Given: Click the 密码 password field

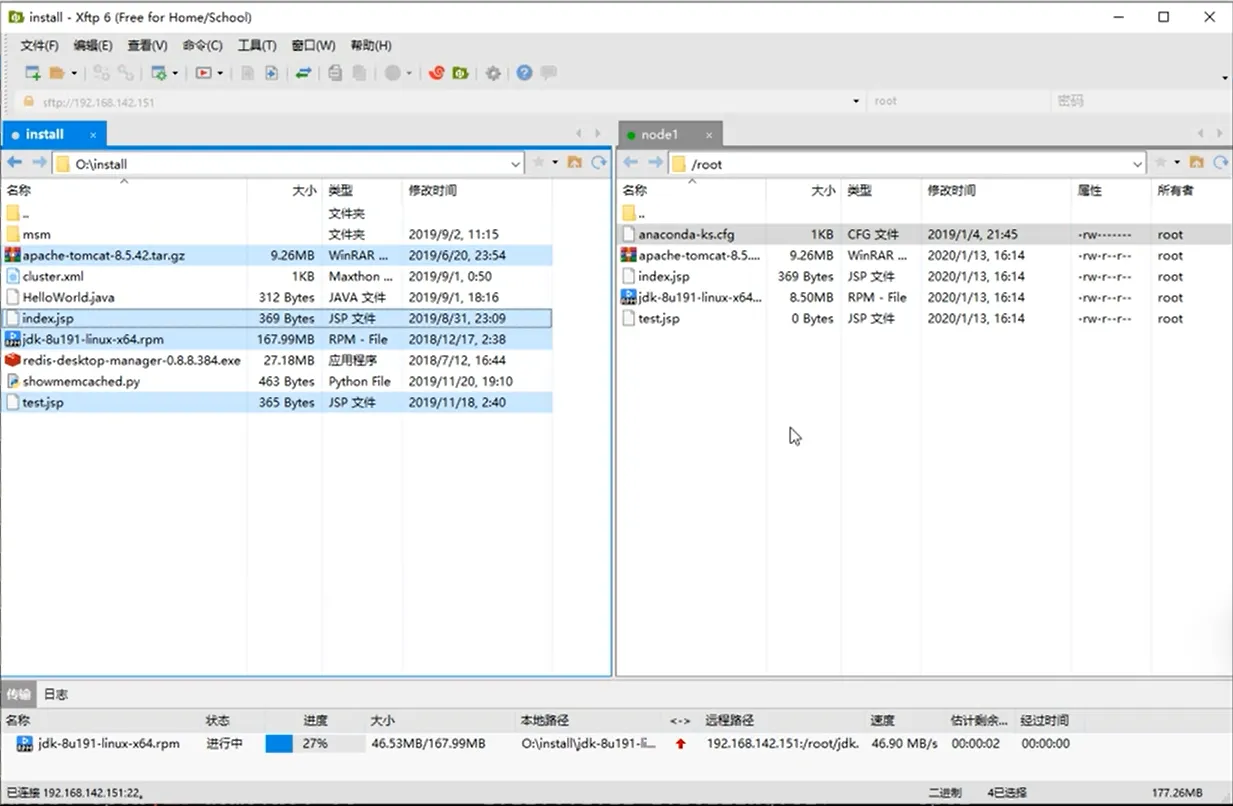Looking at the screenshot, I should [1140, 101].
